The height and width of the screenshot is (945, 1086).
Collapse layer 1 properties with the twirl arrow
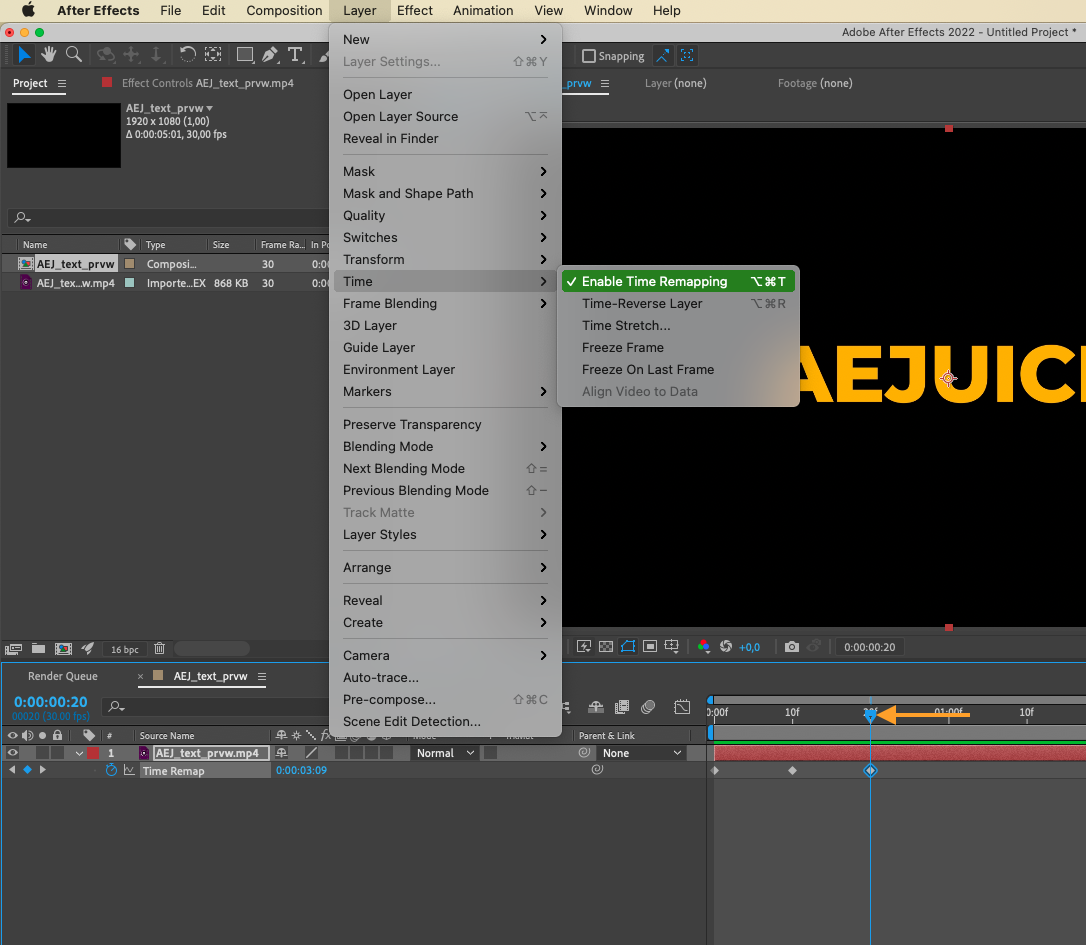(x=79, y=753)
